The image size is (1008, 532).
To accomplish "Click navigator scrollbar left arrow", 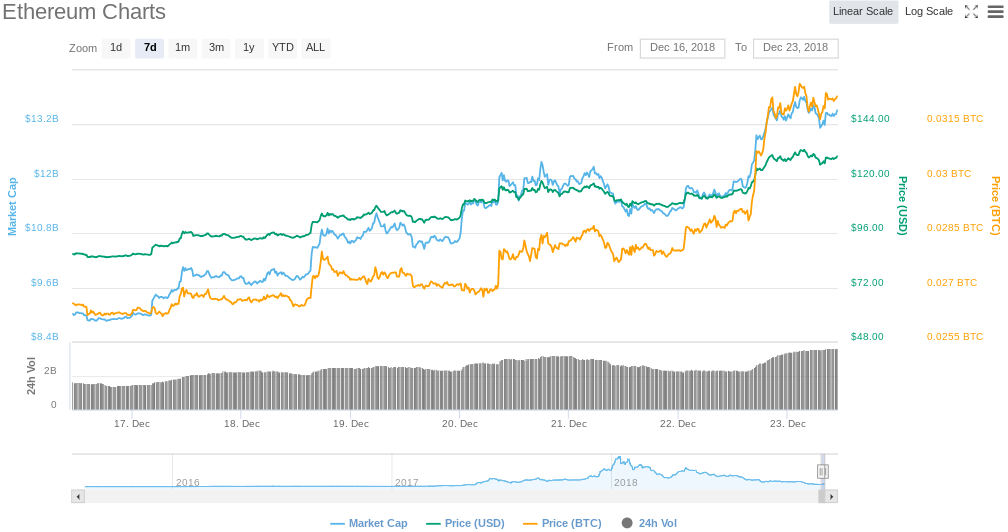I will tap(78, 497).
